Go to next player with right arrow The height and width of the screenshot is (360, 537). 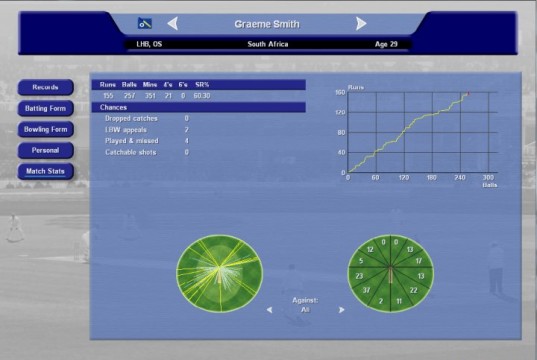tap(361, 24)
